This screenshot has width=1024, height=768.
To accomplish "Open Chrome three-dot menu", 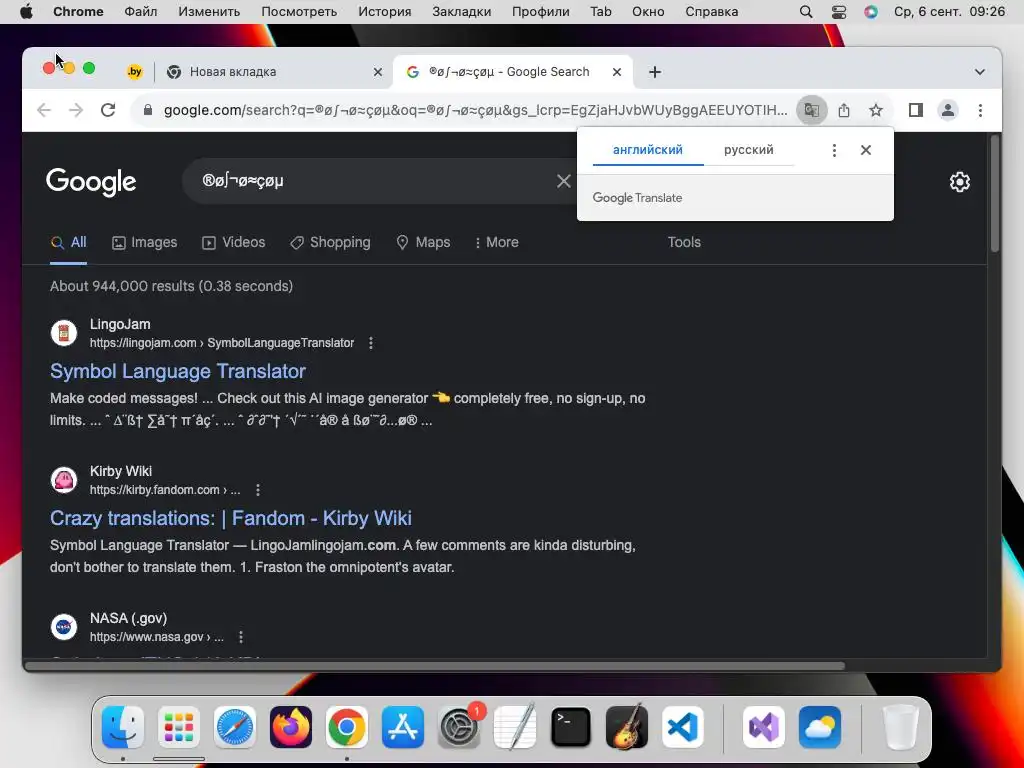I will [x=980, y=110].
